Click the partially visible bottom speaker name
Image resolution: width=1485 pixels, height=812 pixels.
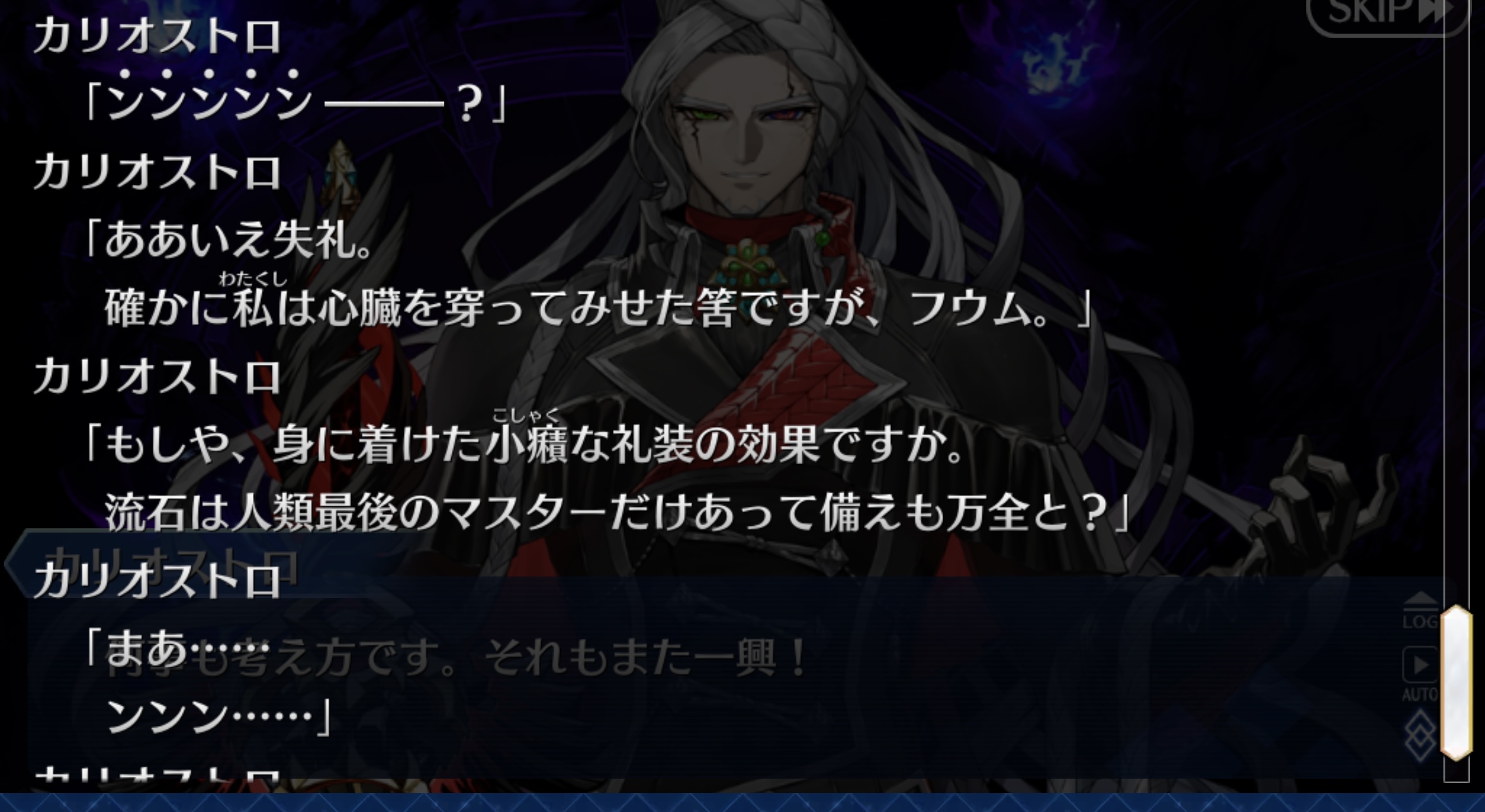coord(157,774)
